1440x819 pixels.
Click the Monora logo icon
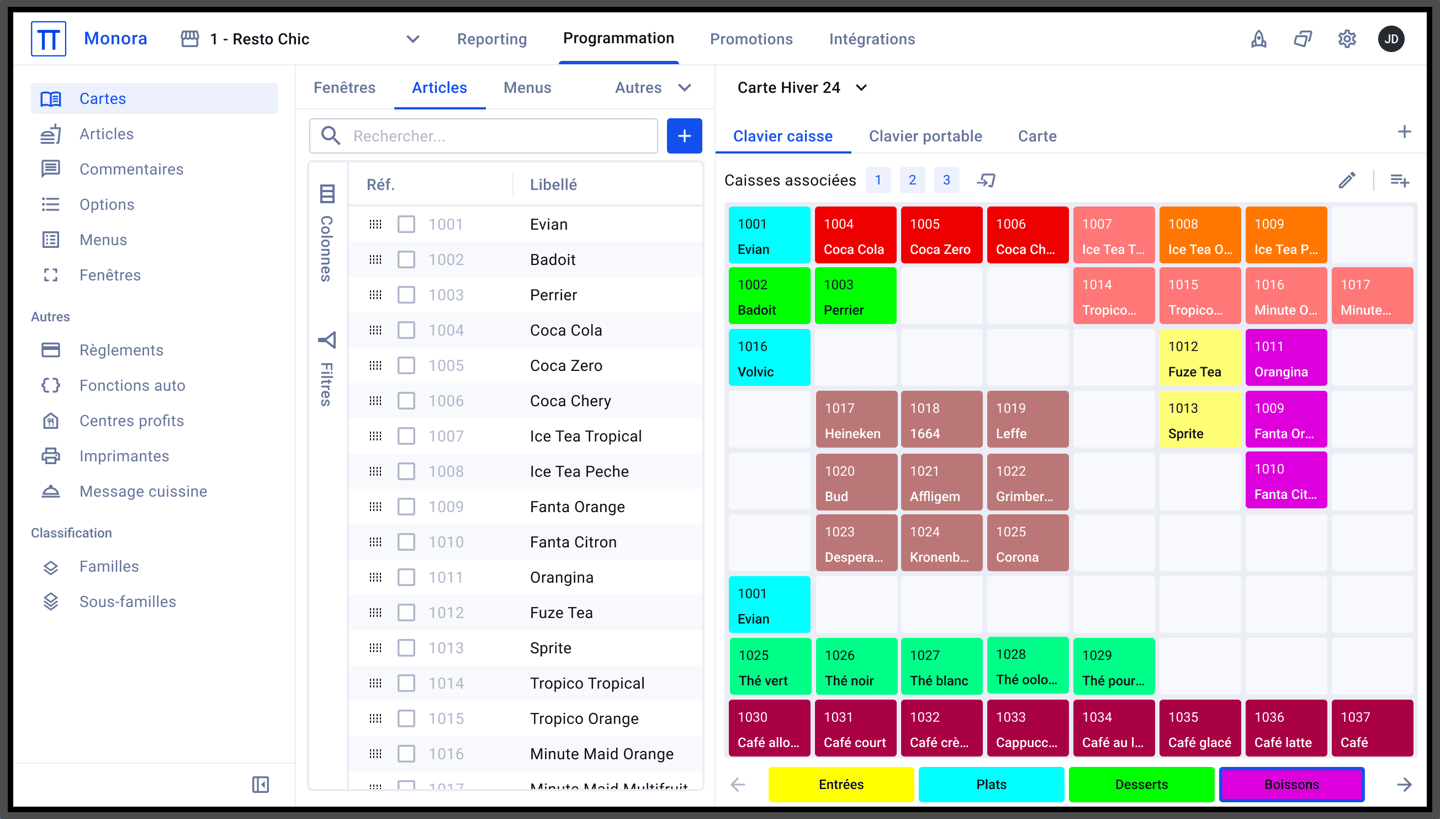(x=48, y=39)
